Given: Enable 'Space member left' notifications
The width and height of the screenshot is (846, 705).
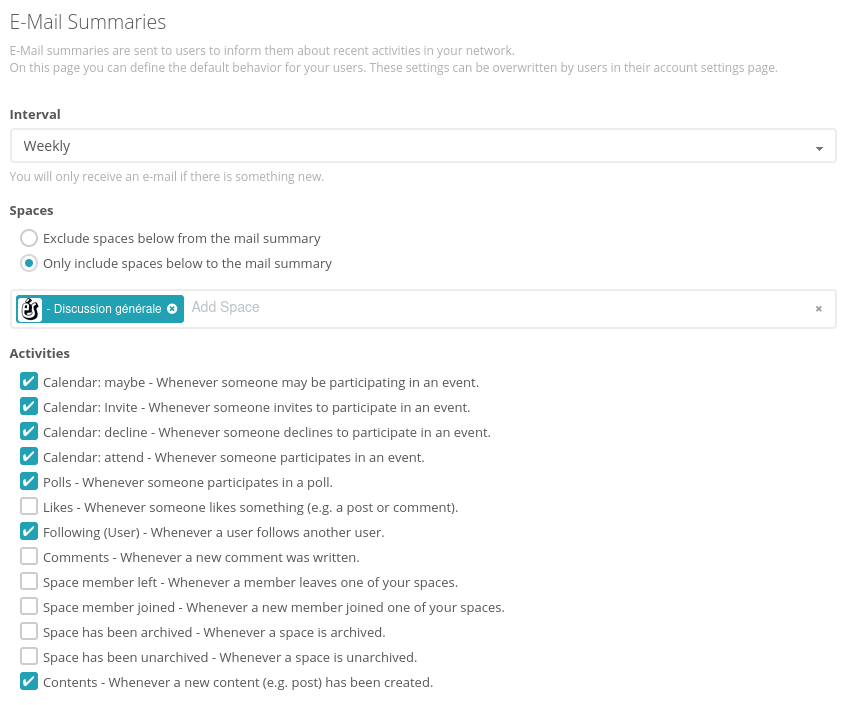Looking at the screenshot, I should pos(29,581).
